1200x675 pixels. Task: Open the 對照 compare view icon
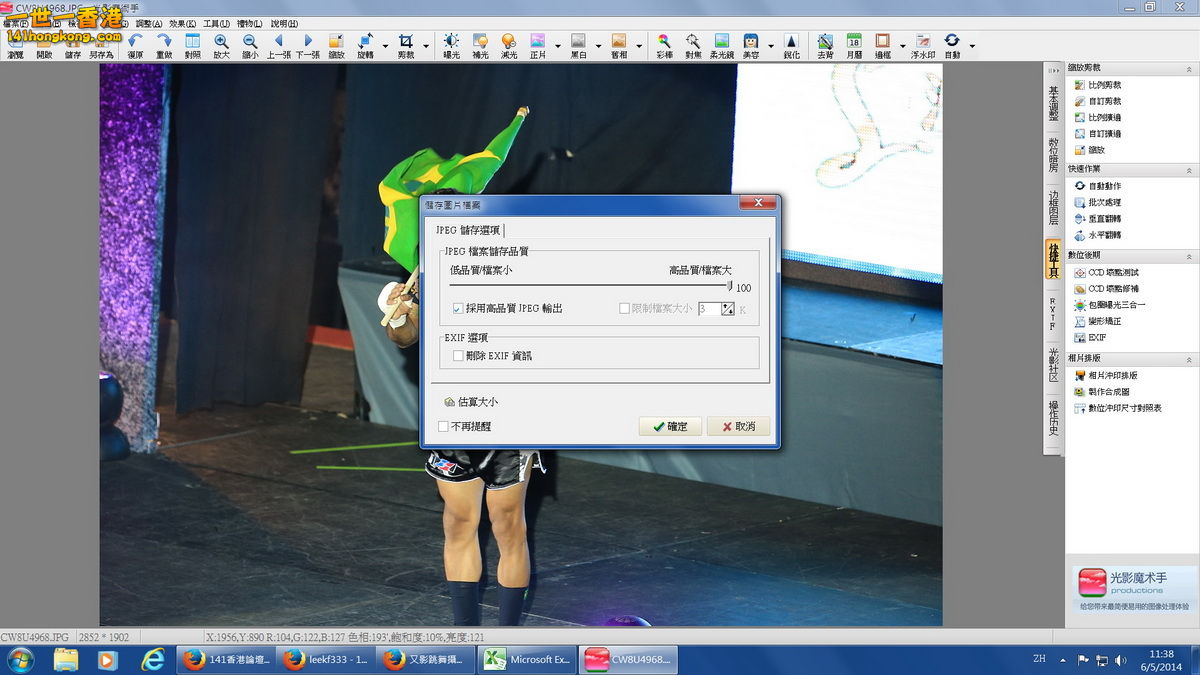coord(193,45)
